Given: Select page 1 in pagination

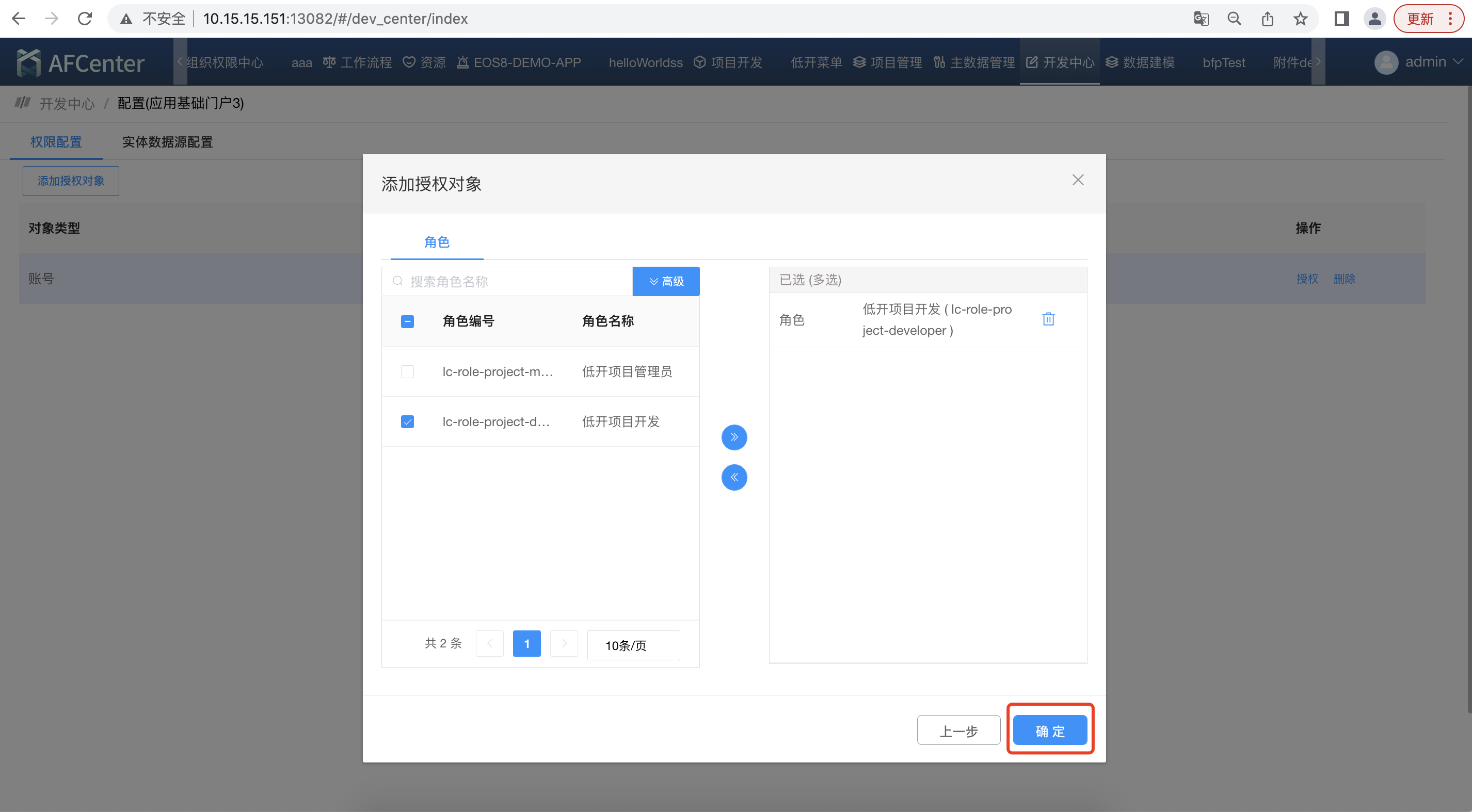Looking at the screenshot, I should tap(526, 643).
